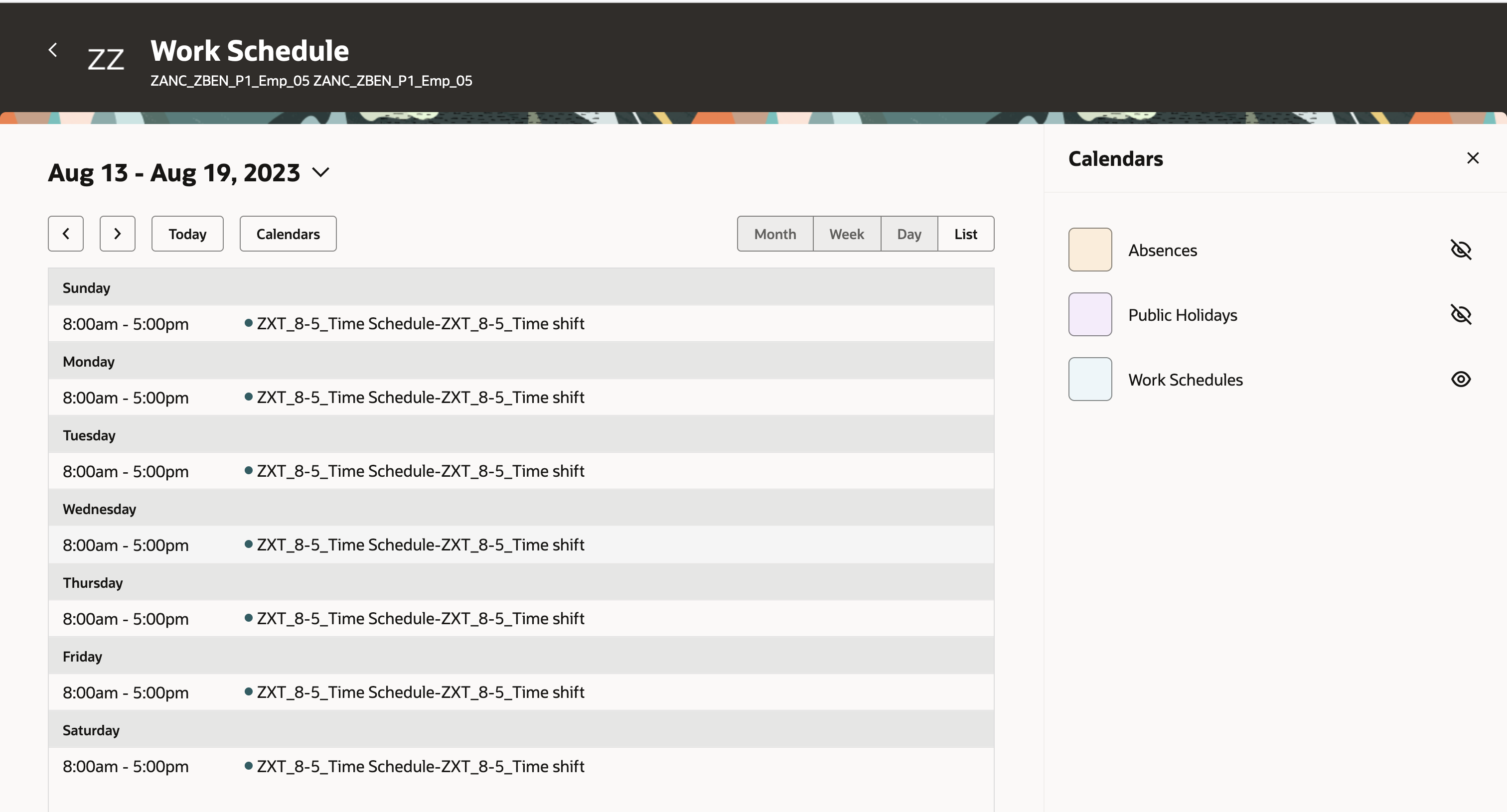Image resolution: width=1507 pixels, height=812 pixels.
Task: Click the ZZ profile avatar
Action: 105,58
